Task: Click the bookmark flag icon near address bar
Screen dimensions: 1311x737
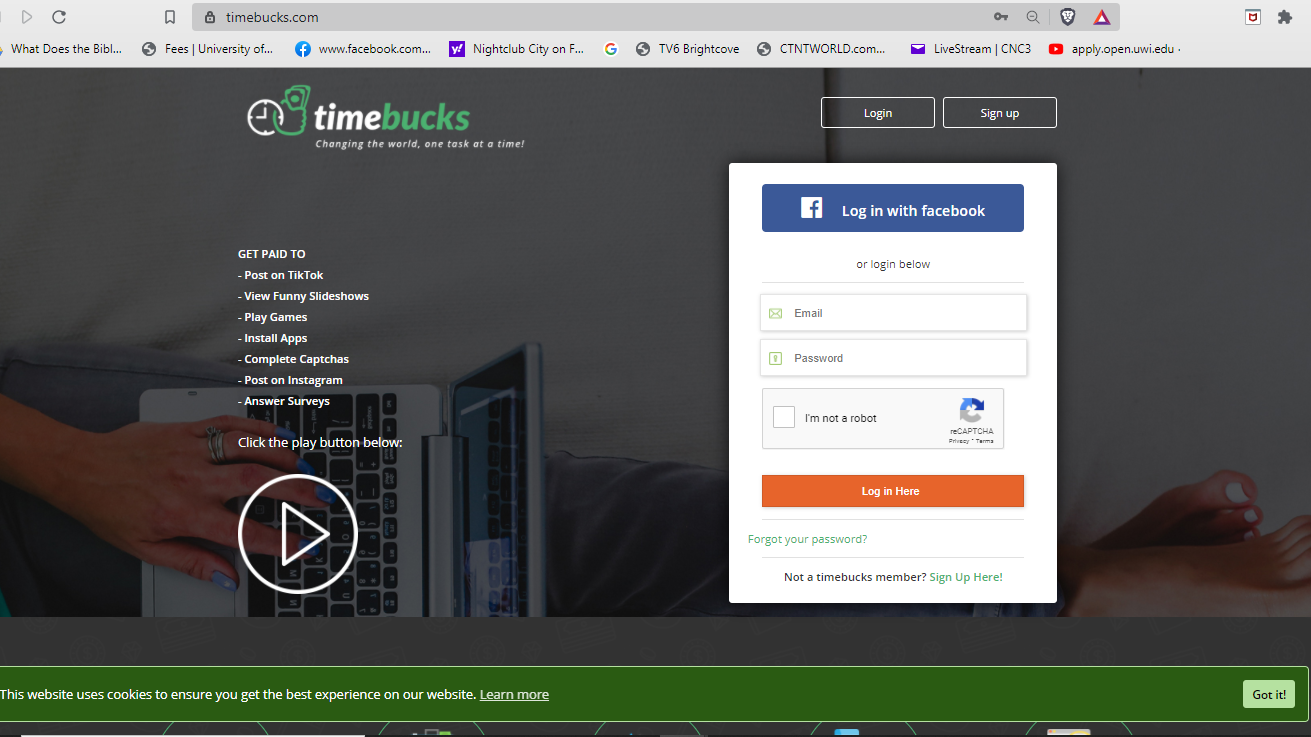Action: [x=169, y=17]
